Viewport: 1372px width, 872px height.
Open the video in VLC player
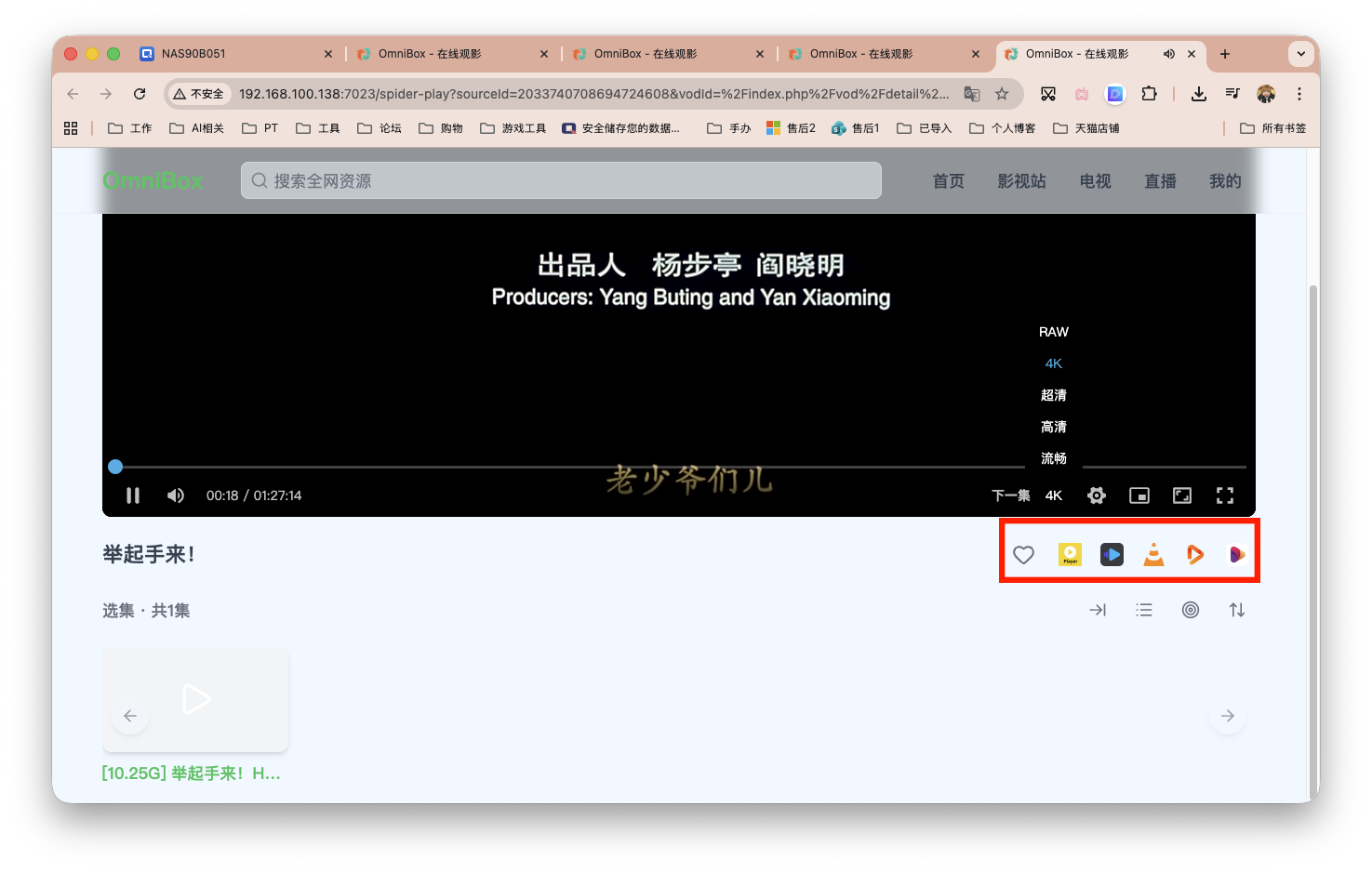point(1153,554)
